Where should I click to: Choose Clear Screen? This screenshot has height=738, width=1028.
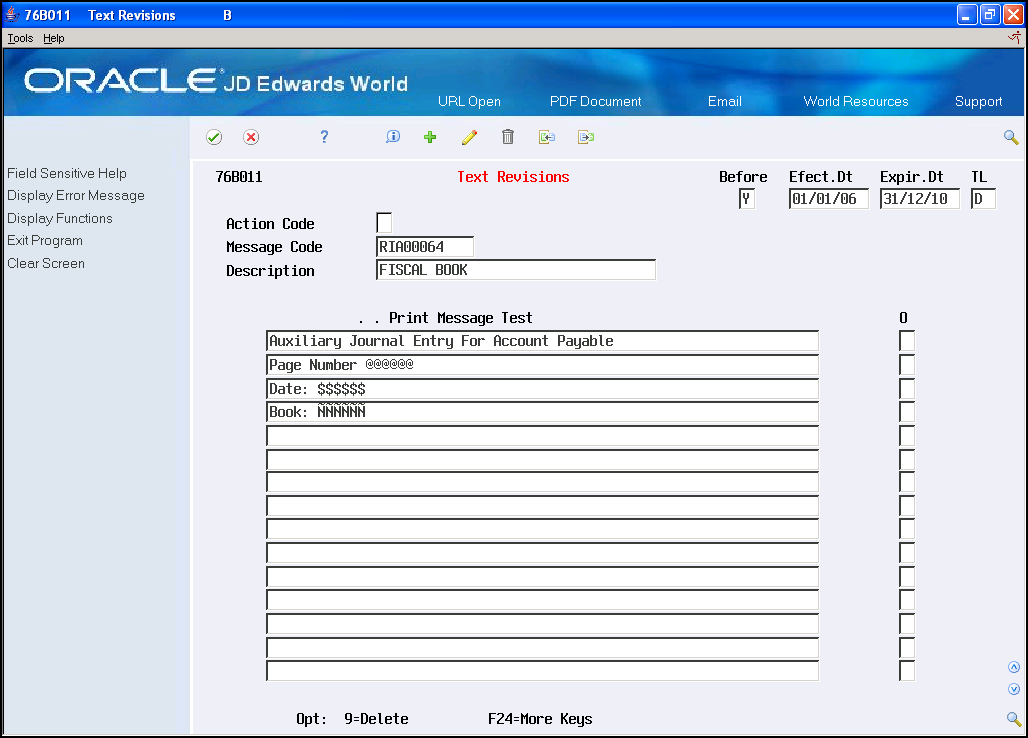tap(46, 263)
